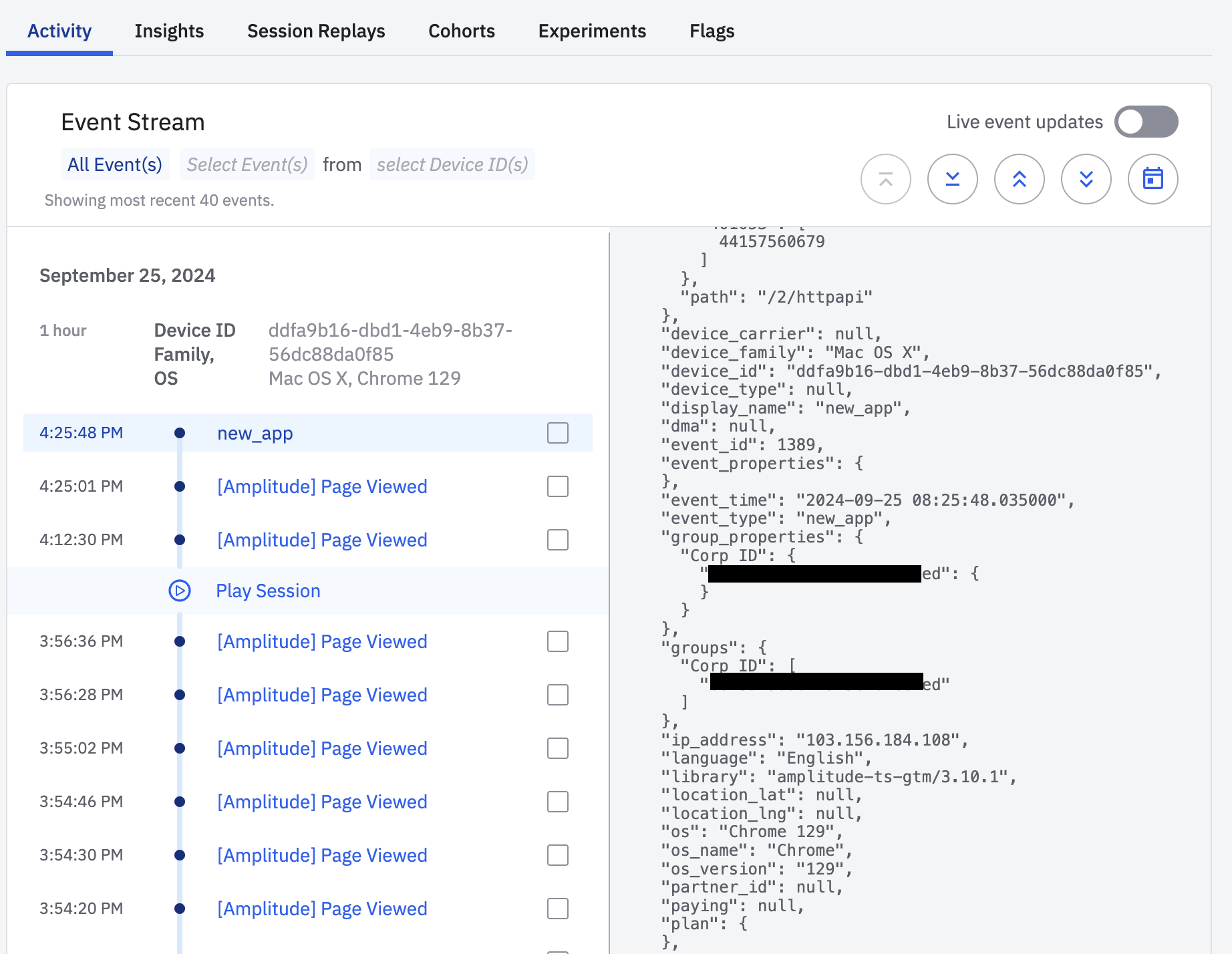This screenshot has width=1232, height=954.
Task: Open the calendar date picker icon
Action: point(1152,179)
